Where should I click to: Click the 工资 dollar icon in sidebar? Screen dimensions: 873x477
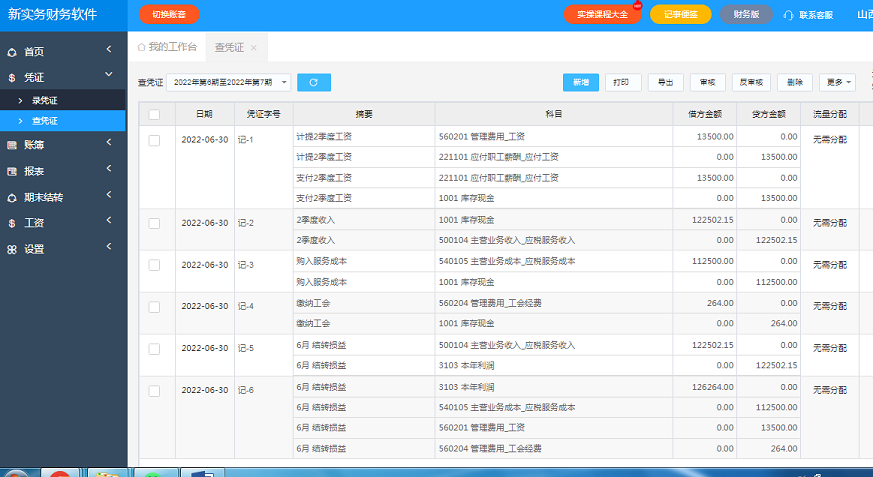point(12,223)
